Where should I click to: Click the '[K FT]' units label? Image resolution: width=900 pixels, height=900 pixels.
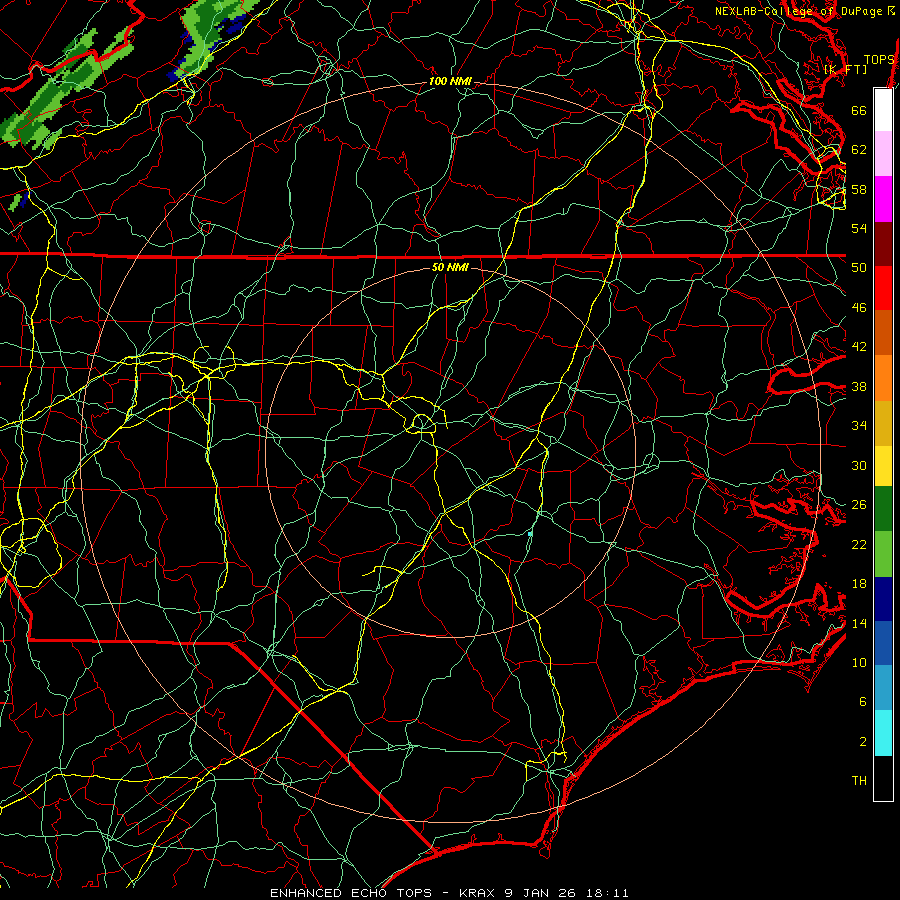[x=845, y=70]
